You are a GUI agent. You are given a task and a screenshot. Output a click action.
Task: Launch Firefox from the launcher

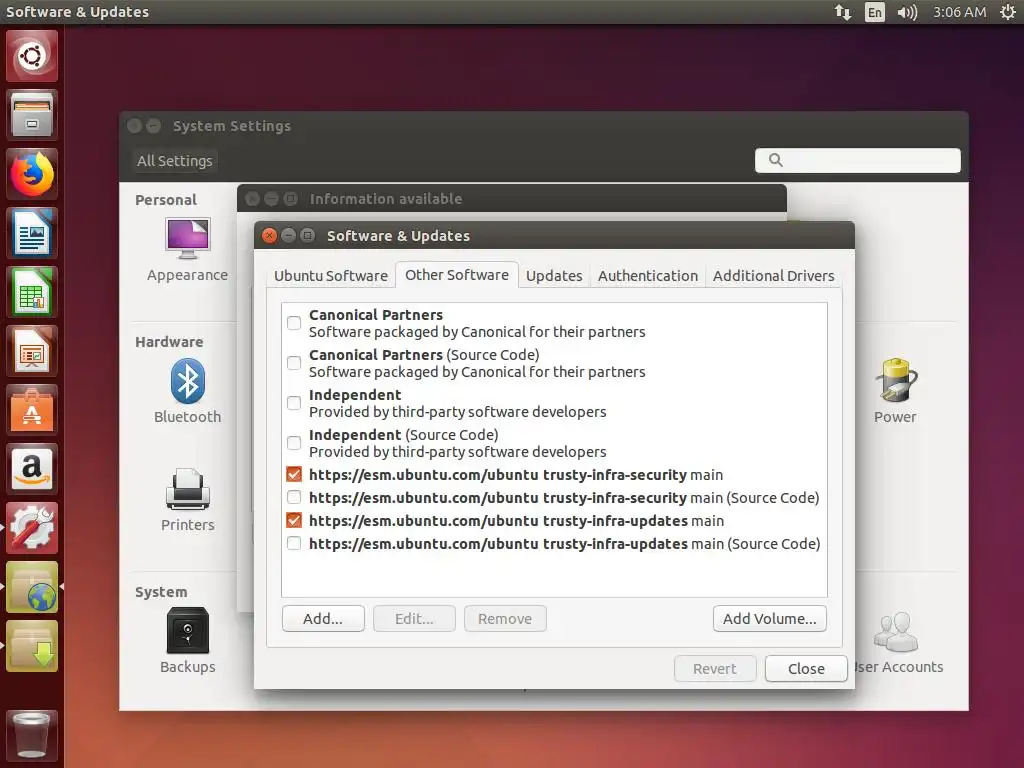click(31, 174)
